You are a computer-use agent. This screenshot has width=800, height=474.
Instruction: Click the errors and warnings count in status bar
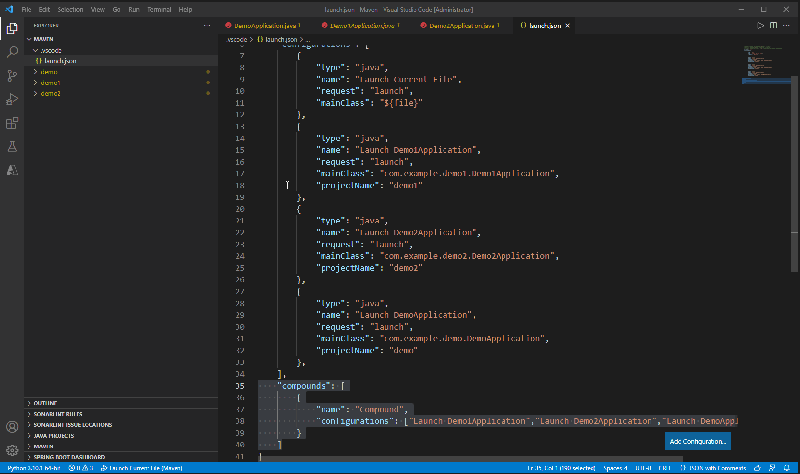point(81,468)
